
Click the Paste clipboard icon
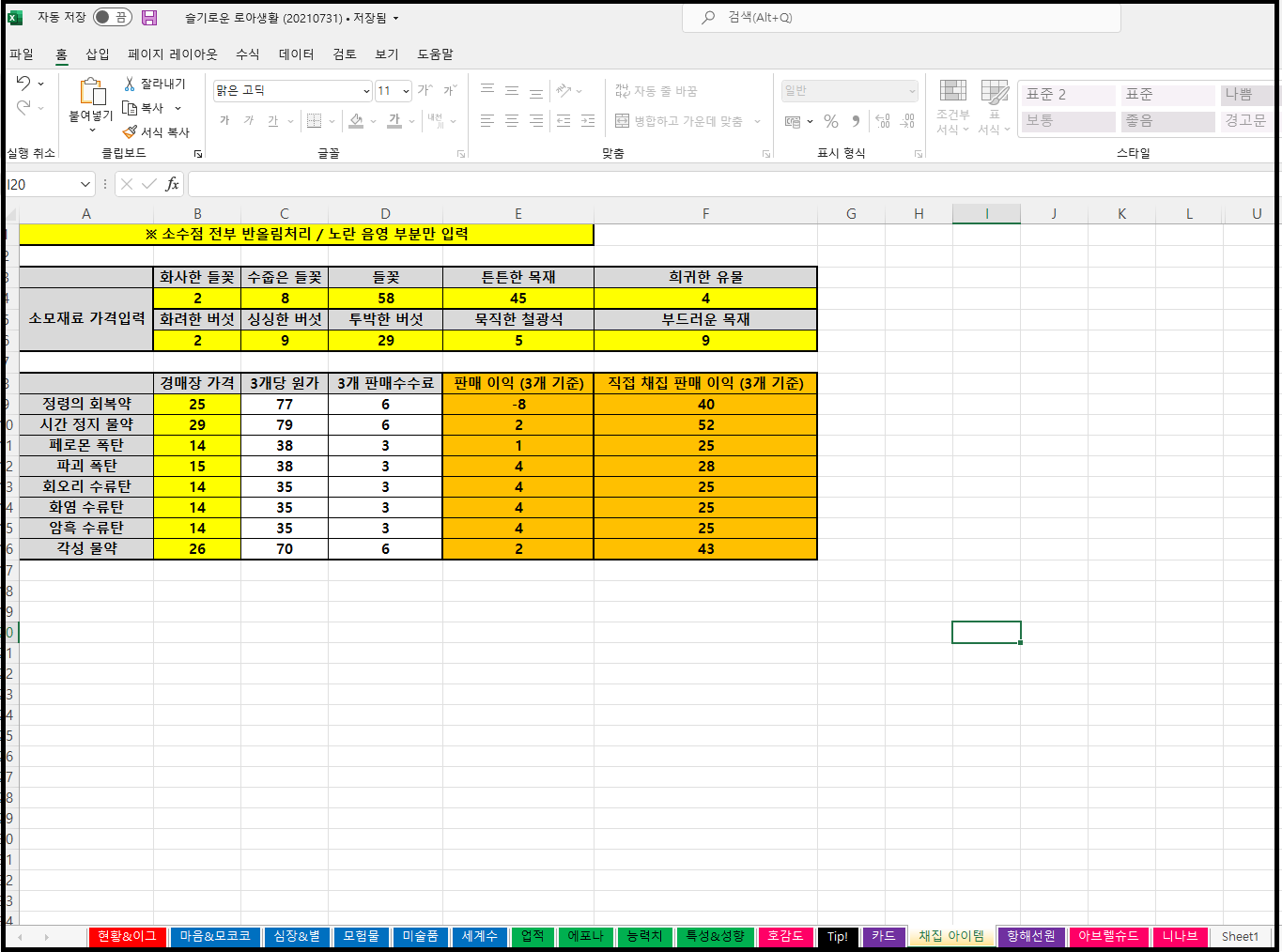[91, 92]
